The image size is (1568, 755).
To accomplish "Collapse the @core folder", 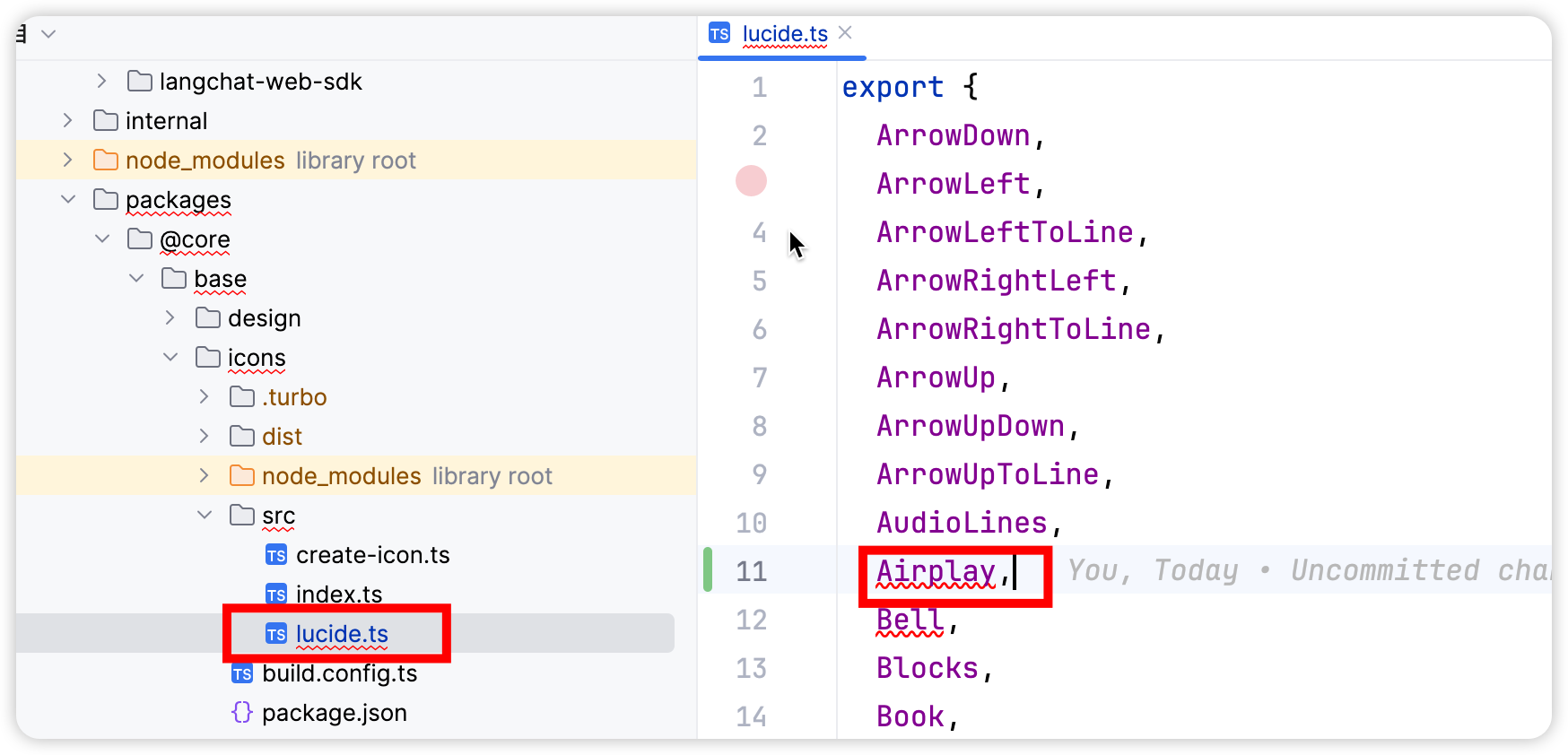I will [102, 239].
